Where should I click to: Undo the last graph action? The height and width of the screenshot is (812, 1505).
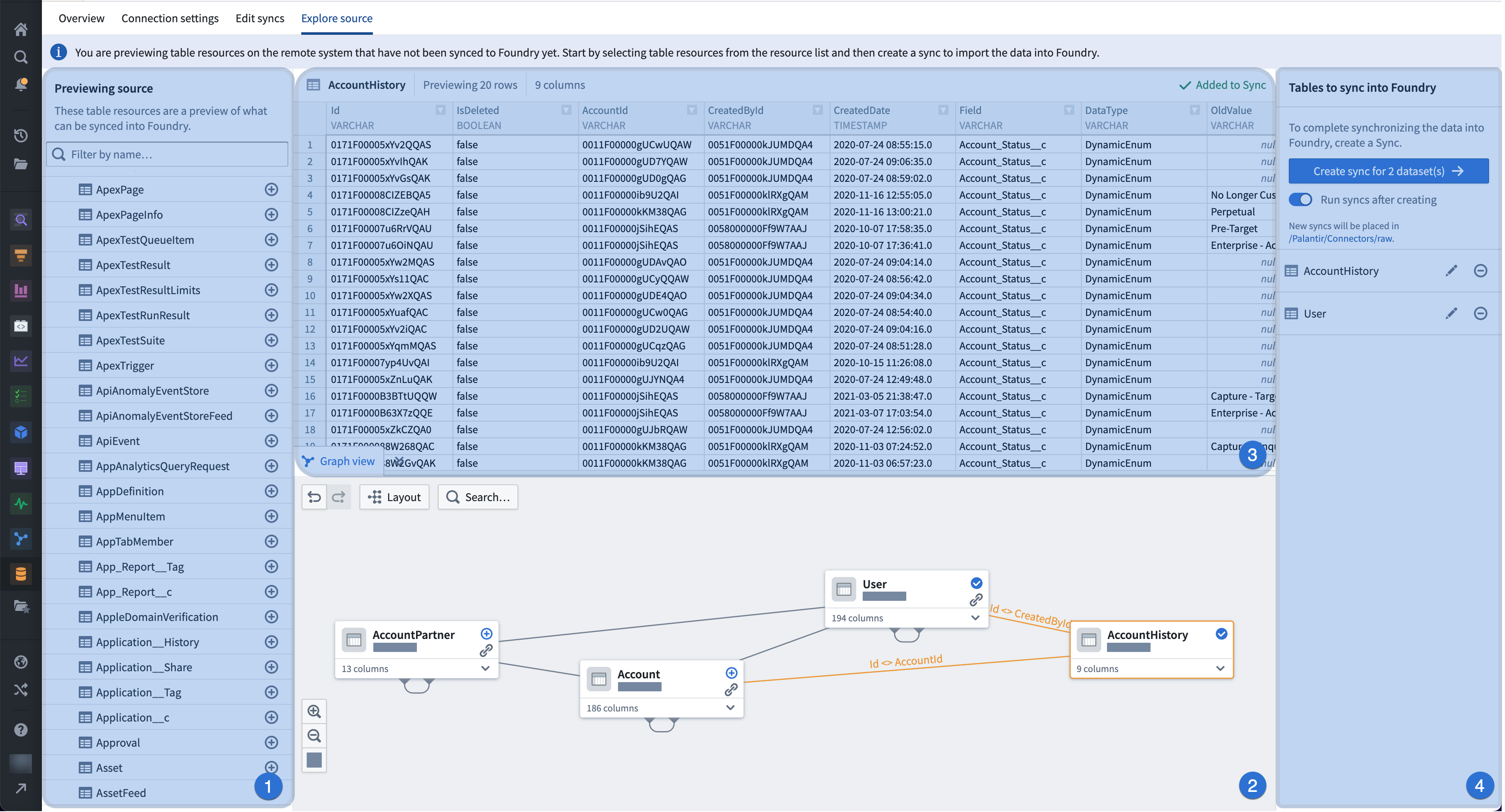(x=314, y=497)
